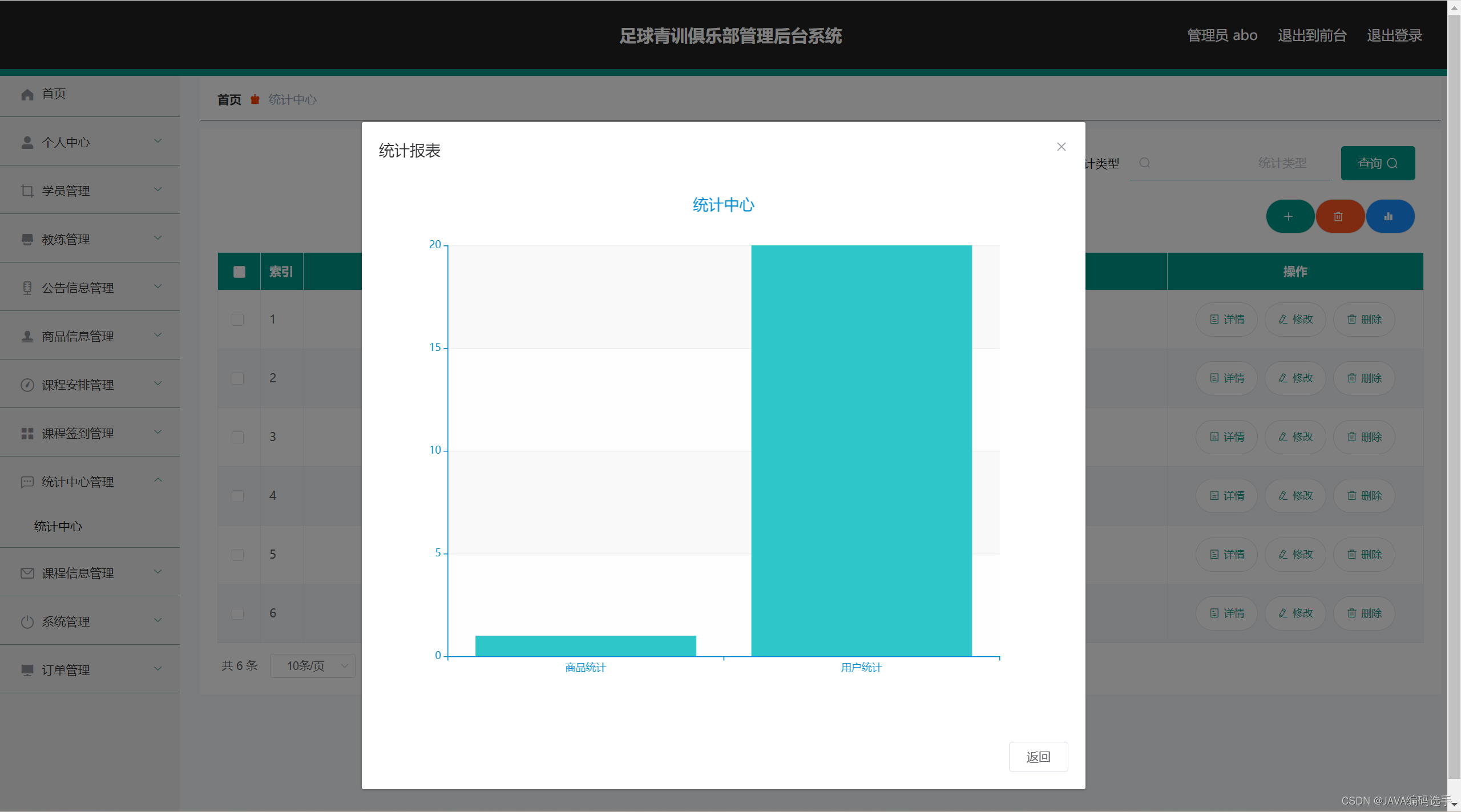Viewport: 1461px width, 812px height.
Task: Click 退出到前台 in the top bar
Action: 1311,35
